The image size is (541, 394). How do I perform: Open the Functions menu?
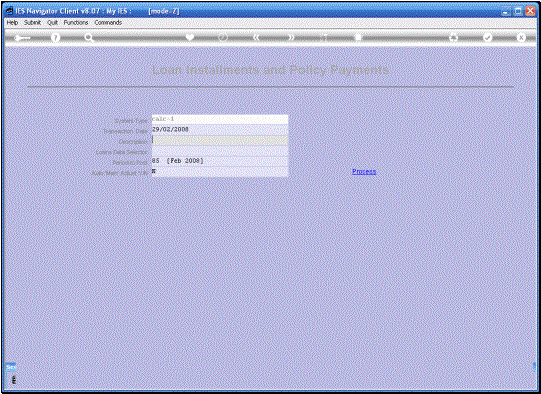pos(76,22)
